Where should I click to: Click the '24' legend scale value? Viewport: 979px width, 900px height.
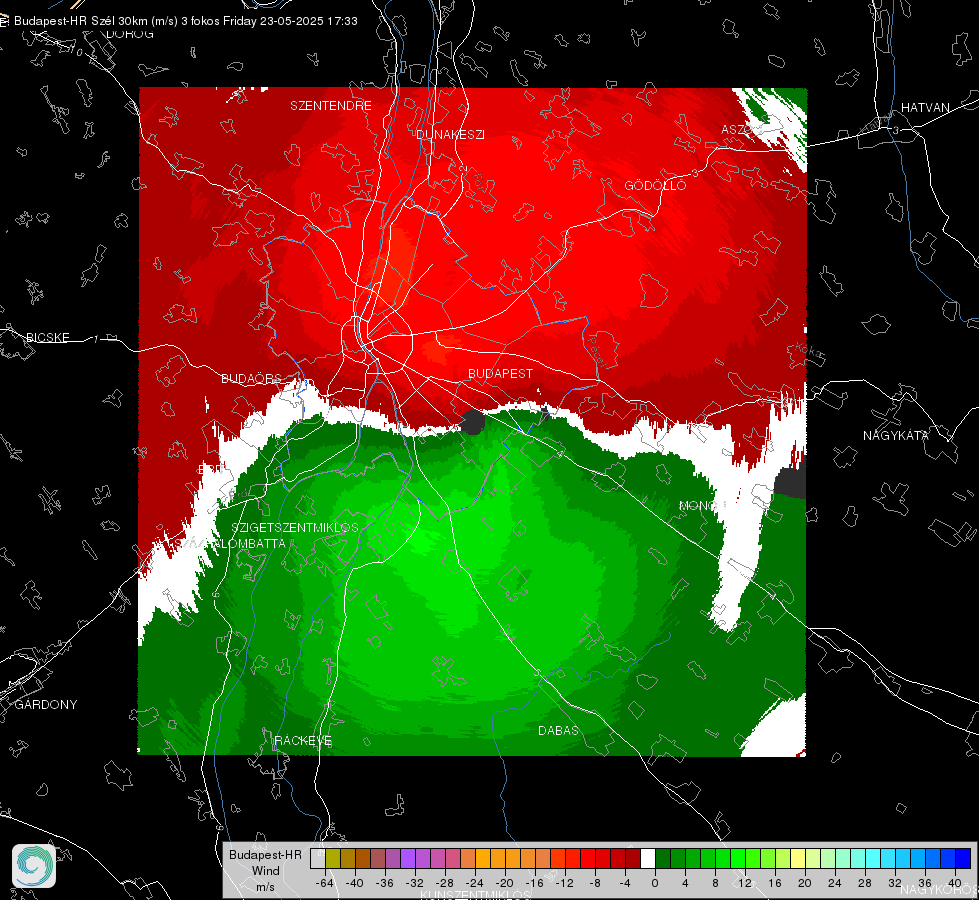click(x=835, y=883)
